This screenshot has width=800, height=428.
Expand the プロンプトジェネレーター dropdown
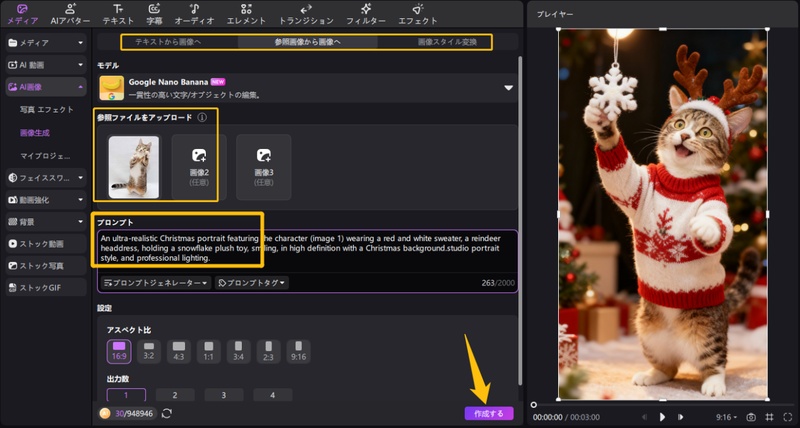(155, 283)
